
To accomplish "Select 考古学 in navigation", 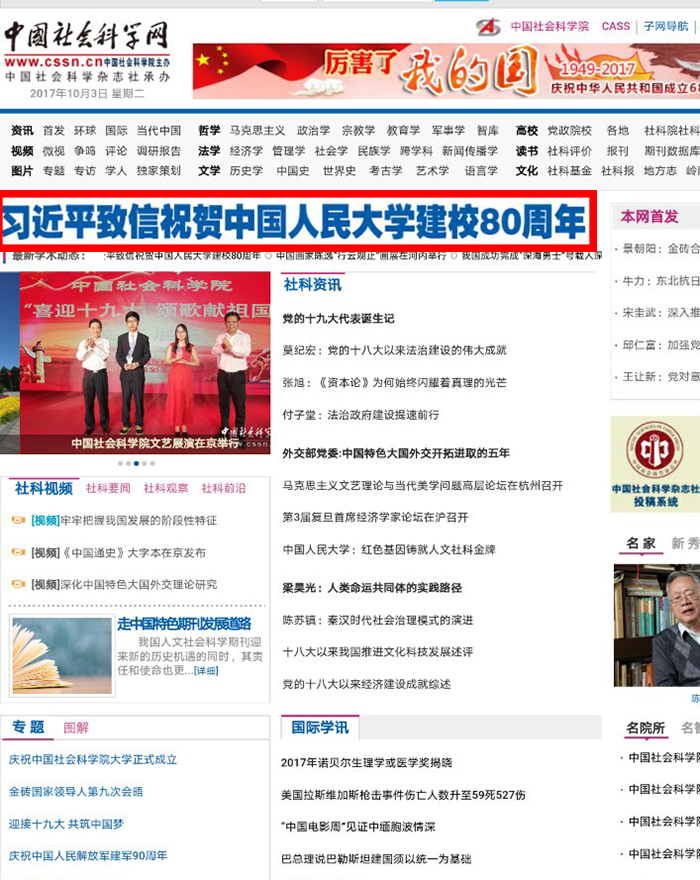I will tap(386, 171).
